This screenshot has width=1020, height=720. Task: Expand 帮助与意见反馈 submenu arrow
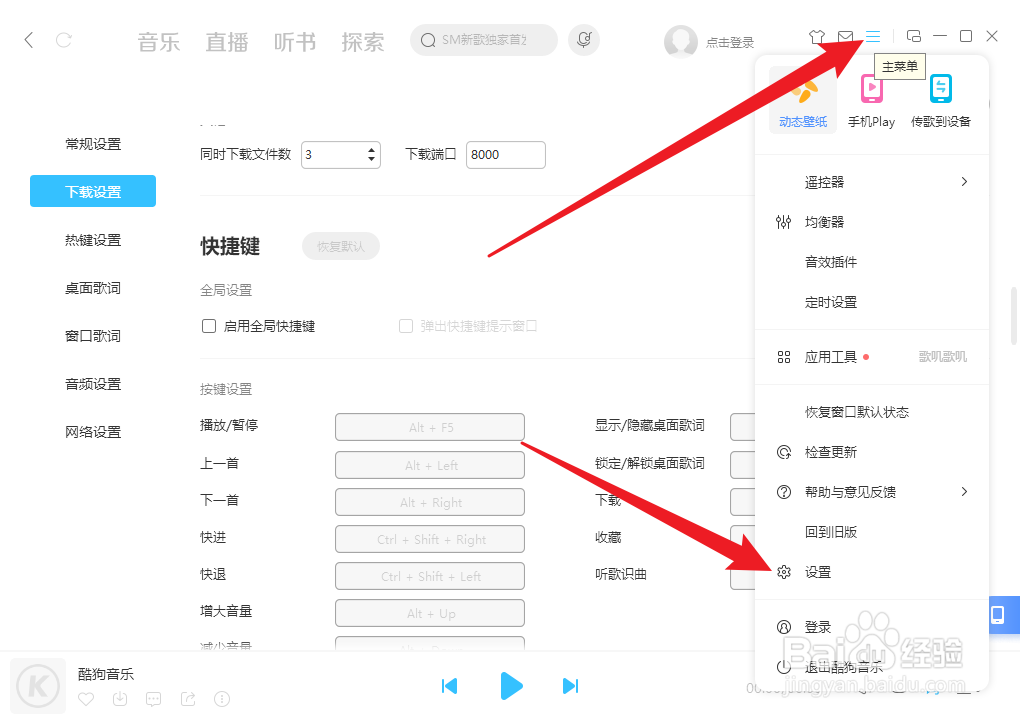[x=964, y=492]
